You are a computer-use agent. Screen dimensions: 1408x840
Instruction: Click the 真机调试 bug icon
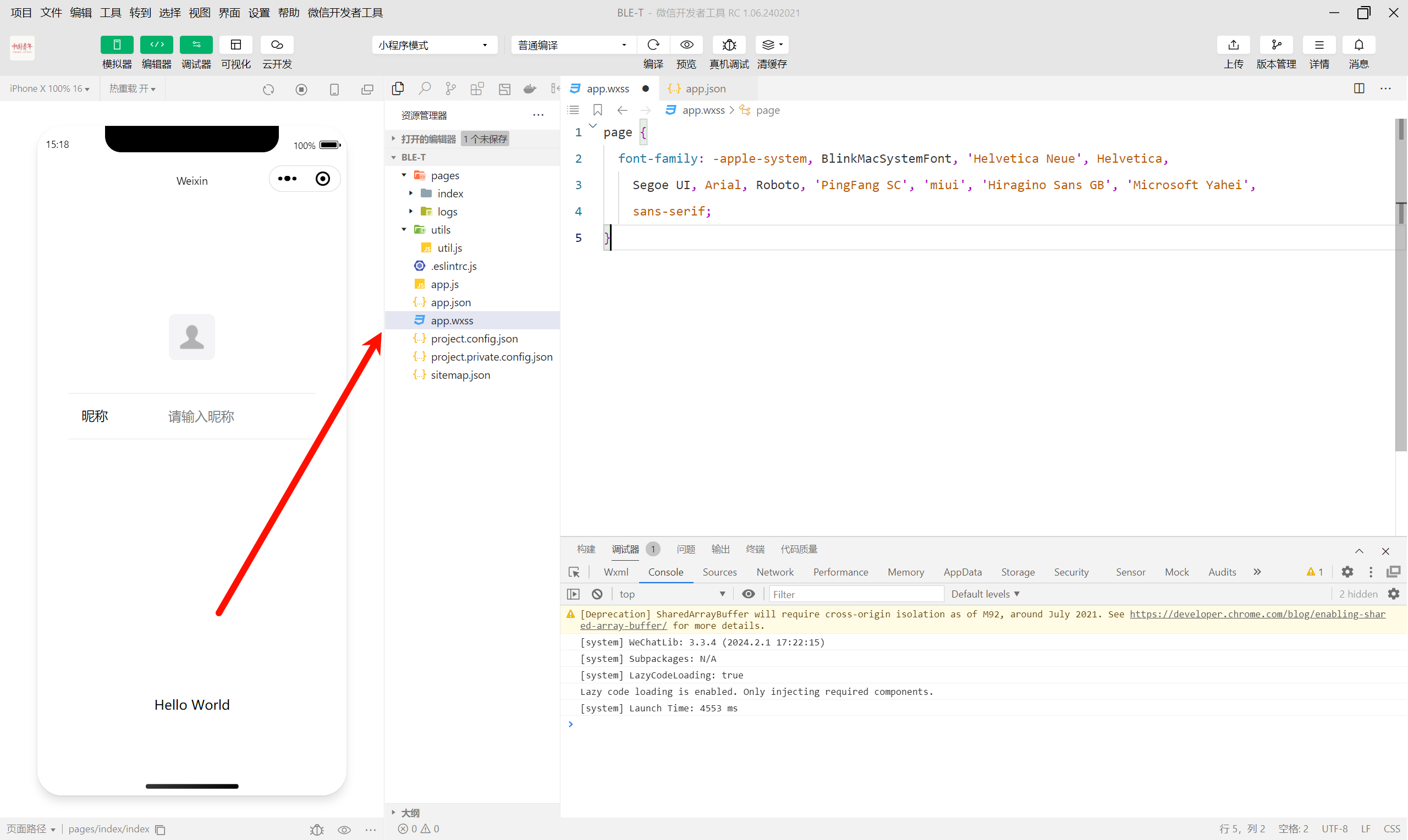[x=729, y=45]
